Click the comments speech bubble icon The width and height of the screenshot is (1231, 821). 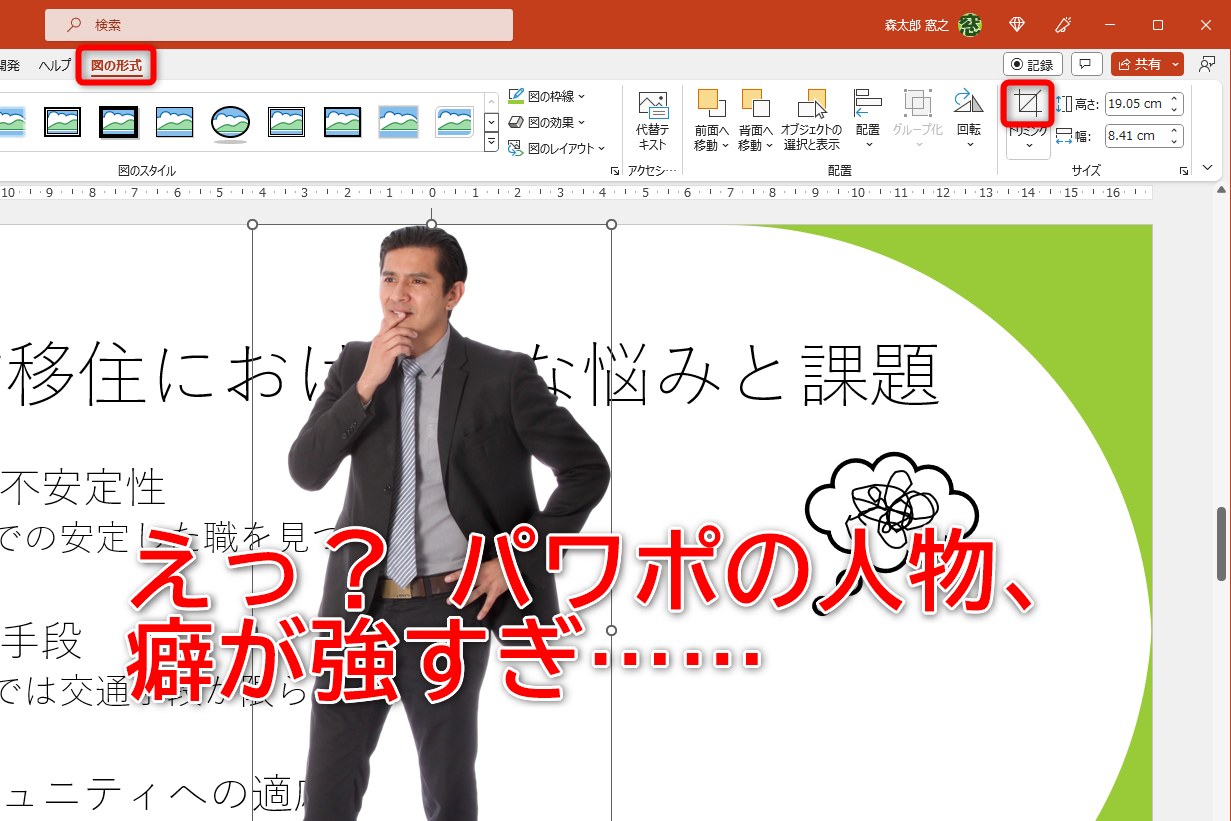coord(1086,64)
